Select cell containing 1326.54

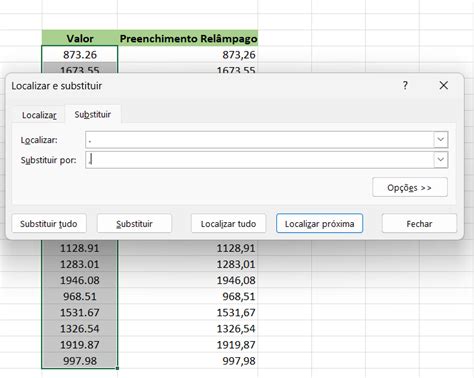pos(80,328)
